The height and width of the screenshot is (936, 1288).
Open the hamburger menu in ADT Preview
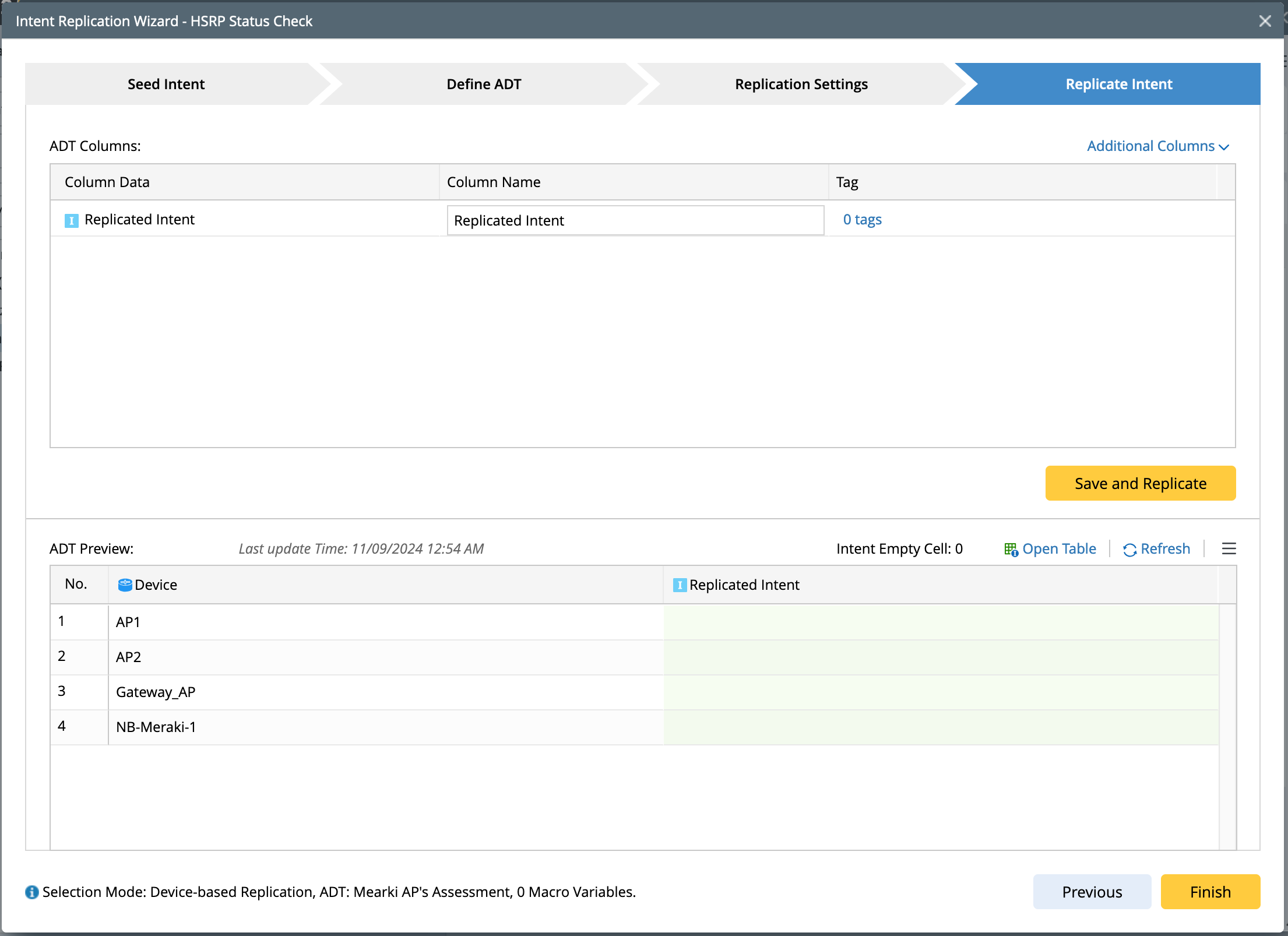point(1229,548)
